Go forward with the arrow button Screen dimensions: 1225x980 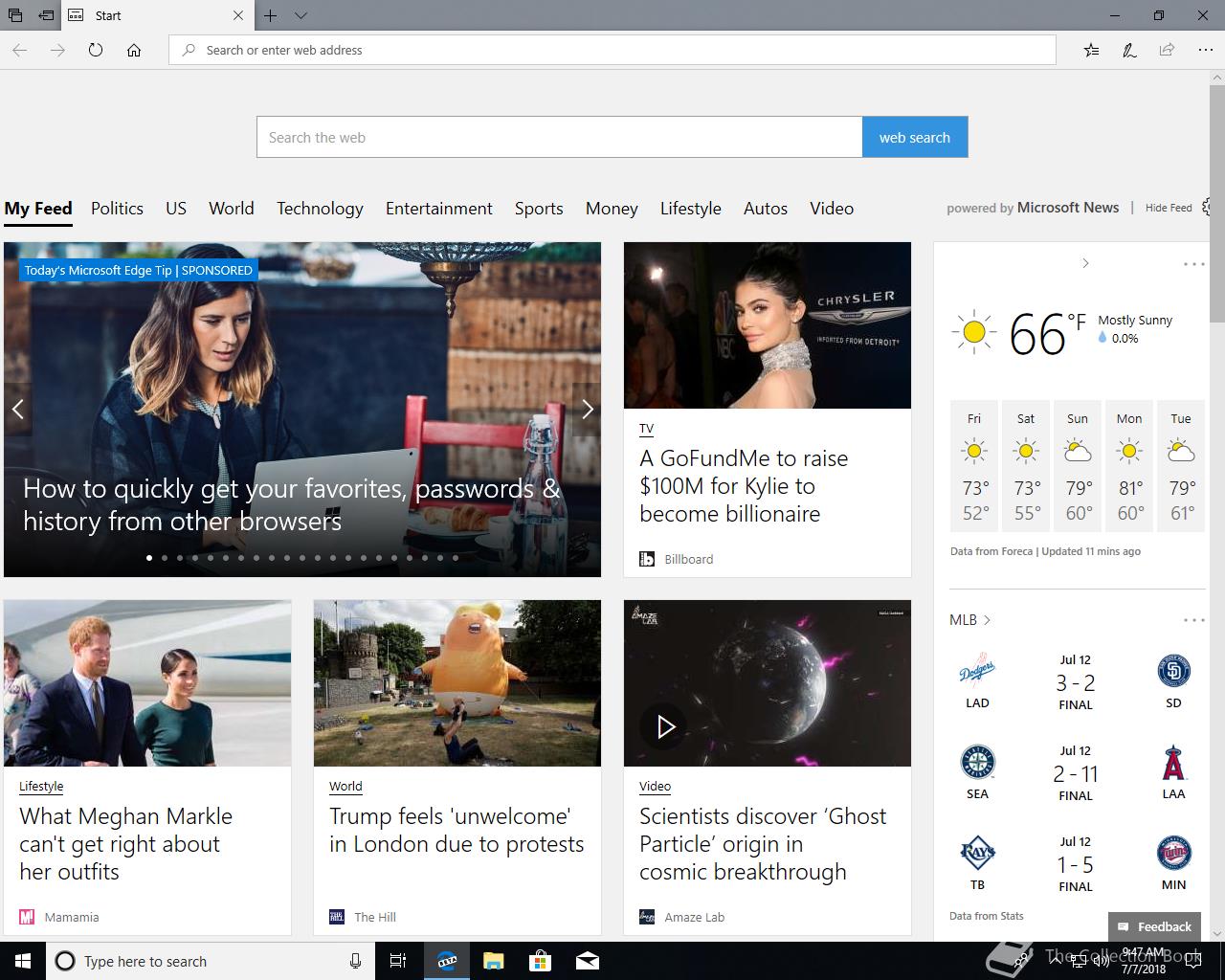pos(58,50)
